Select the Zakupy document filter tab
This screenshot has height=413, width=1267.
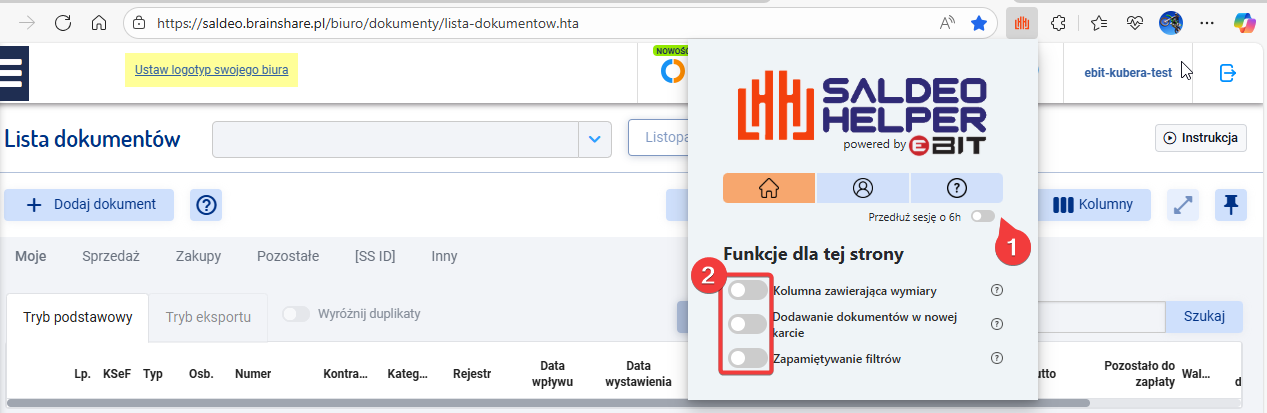198,256
